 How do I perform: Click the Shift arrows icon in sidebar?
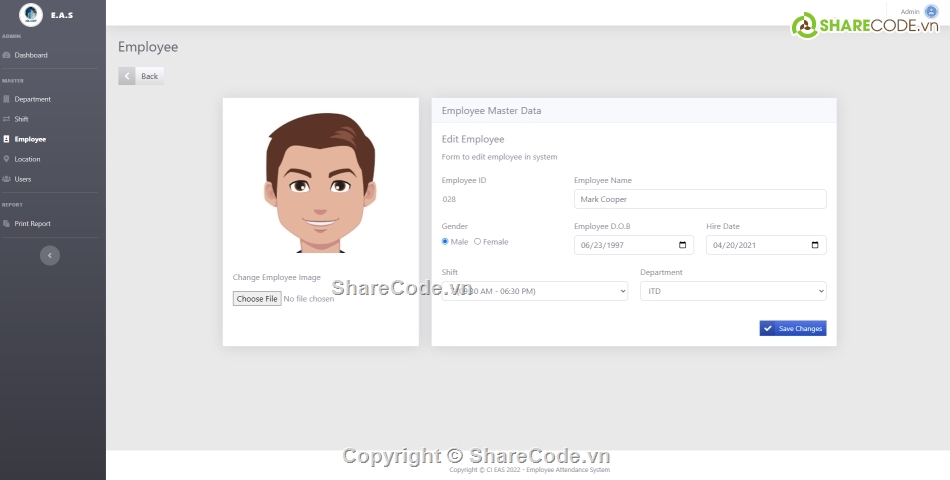(x=7, y=119)
